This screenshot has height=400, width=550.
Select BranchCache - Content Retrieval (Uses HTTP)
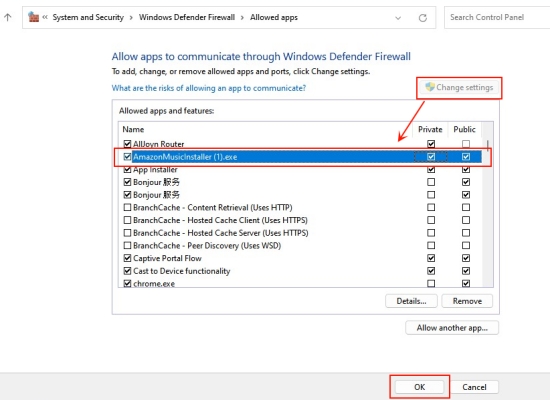[213, 207]
